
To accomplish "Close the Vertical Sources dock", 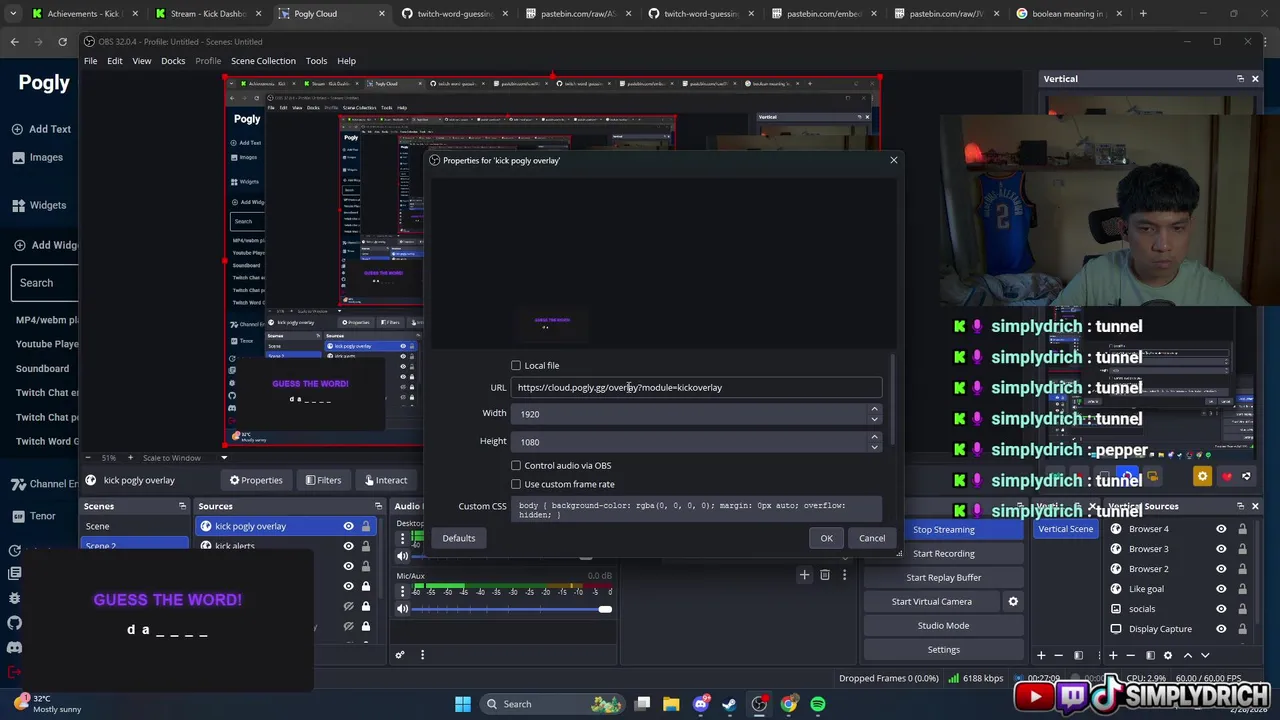I will click(1255, 506).
